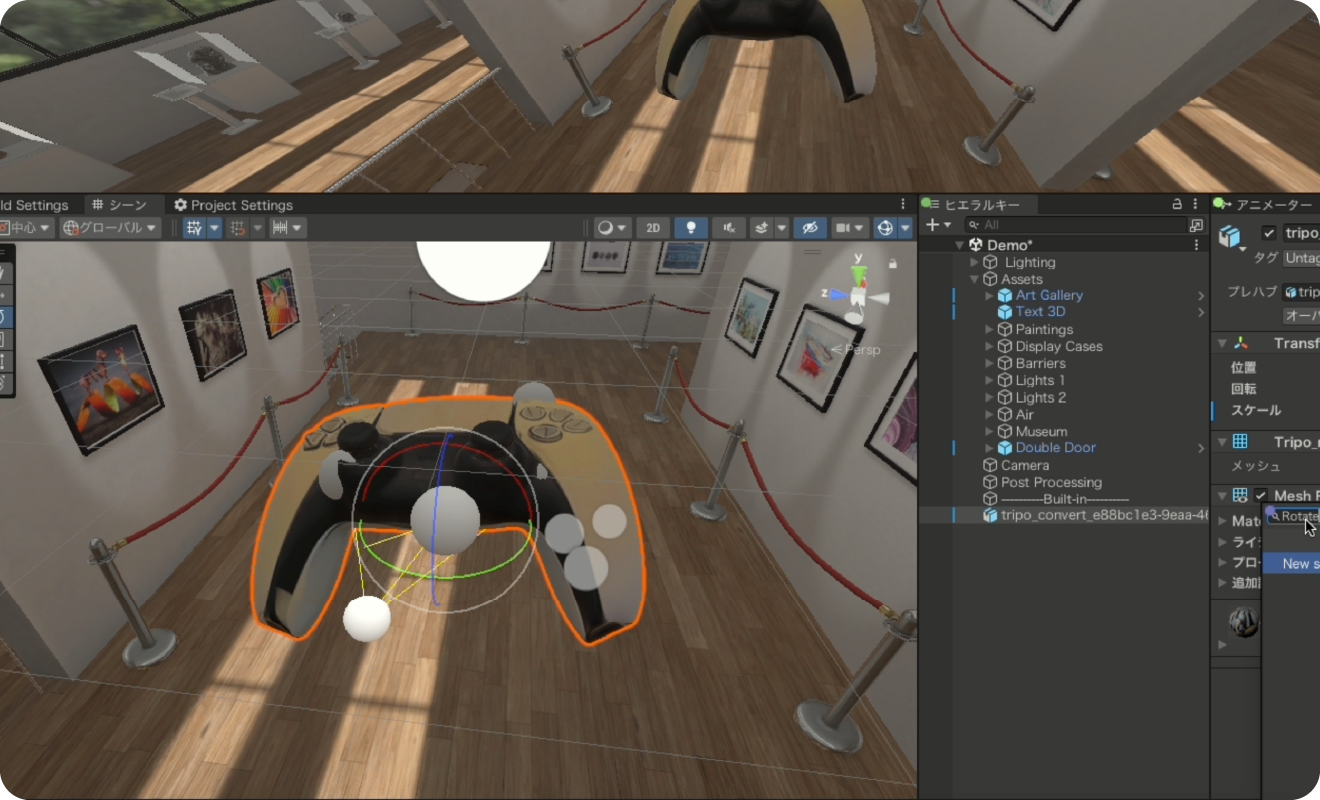Viewport: 1320px width, 800px height.
Task: Expand the Lighting object
Action: coord(975,262)
